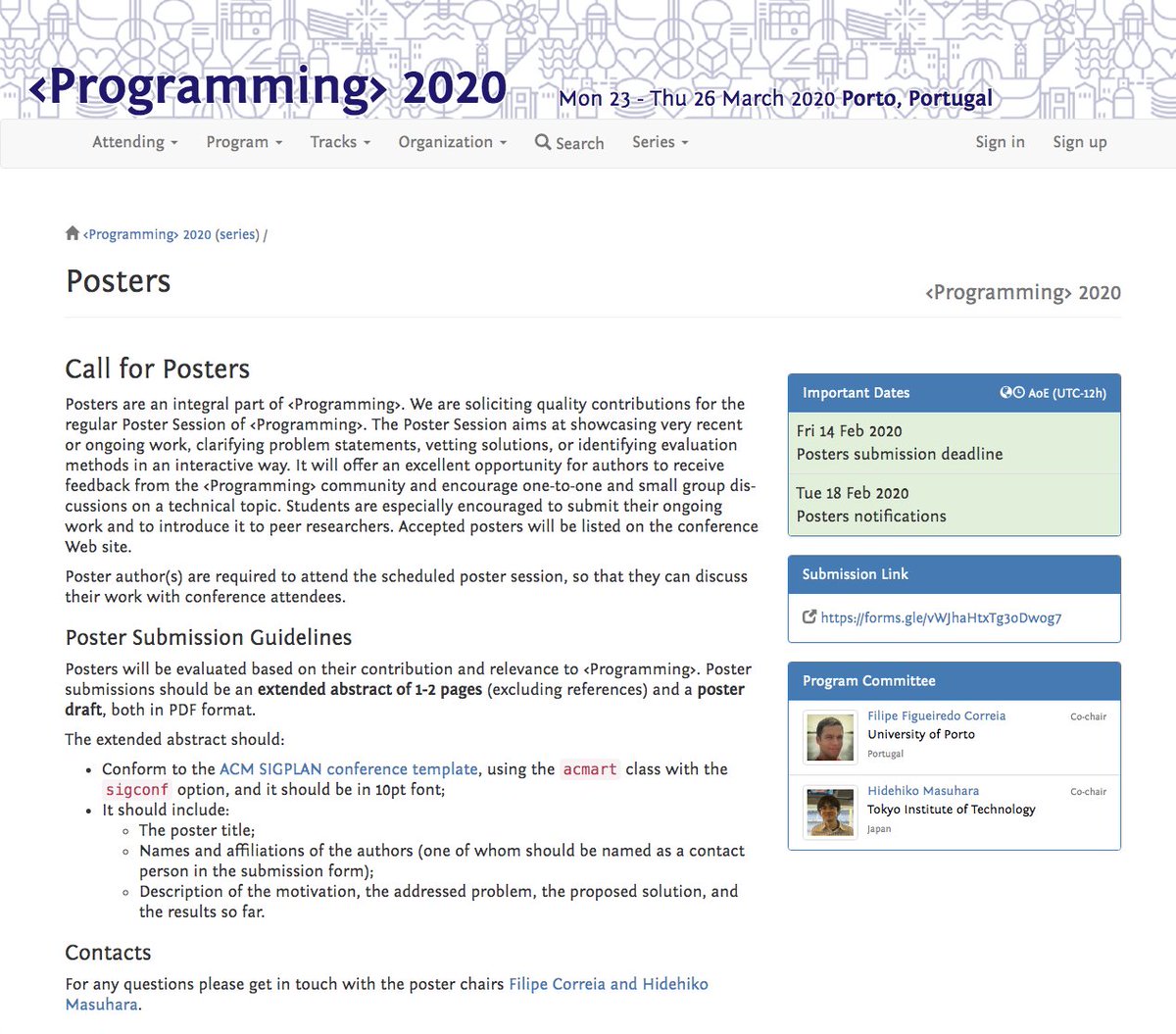The width and height of the screenshot is (1176, 1034).
Task: Open Hidehiko Masuhara's profile link
Action: coord(923,791)
